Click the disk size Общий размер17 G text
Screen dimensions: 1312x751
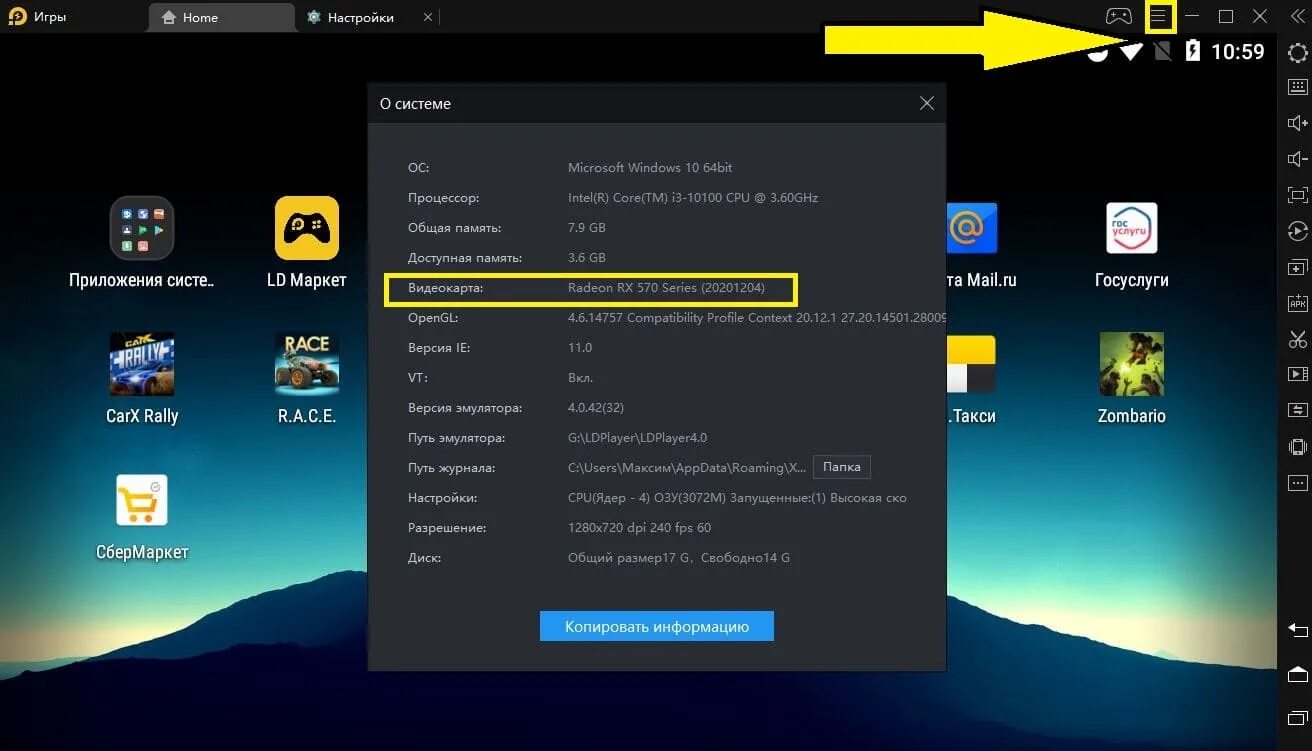679,558
